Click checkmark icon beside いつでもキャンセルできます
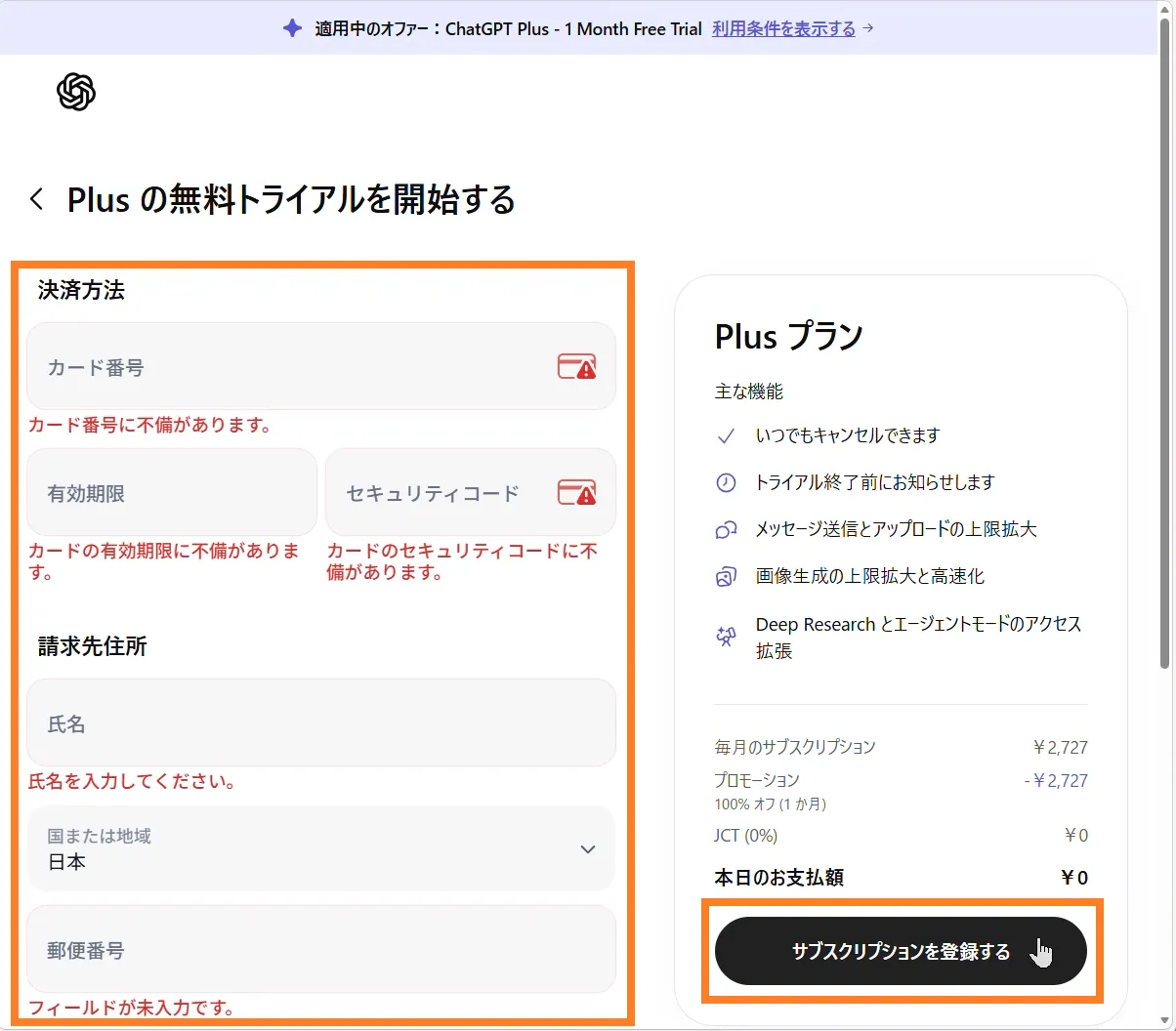The width and height of the screenshot is (1176, 1031). (726, 435)
